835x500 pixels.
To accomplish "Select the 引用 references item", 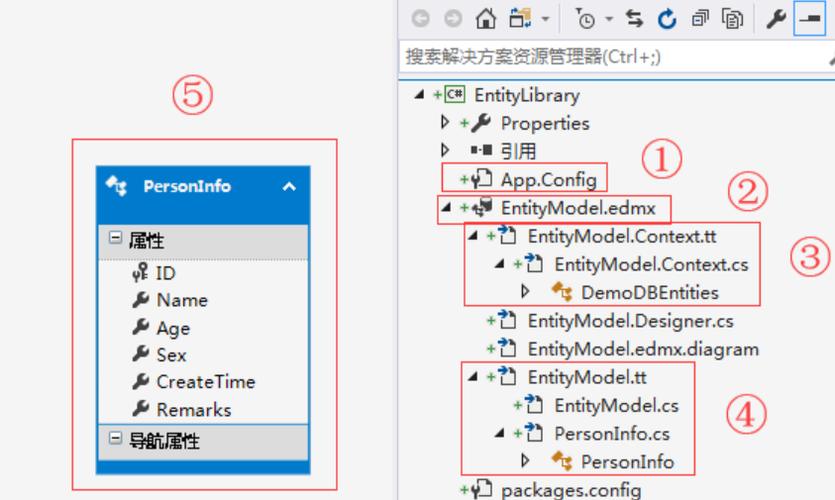I will [518, 151].
